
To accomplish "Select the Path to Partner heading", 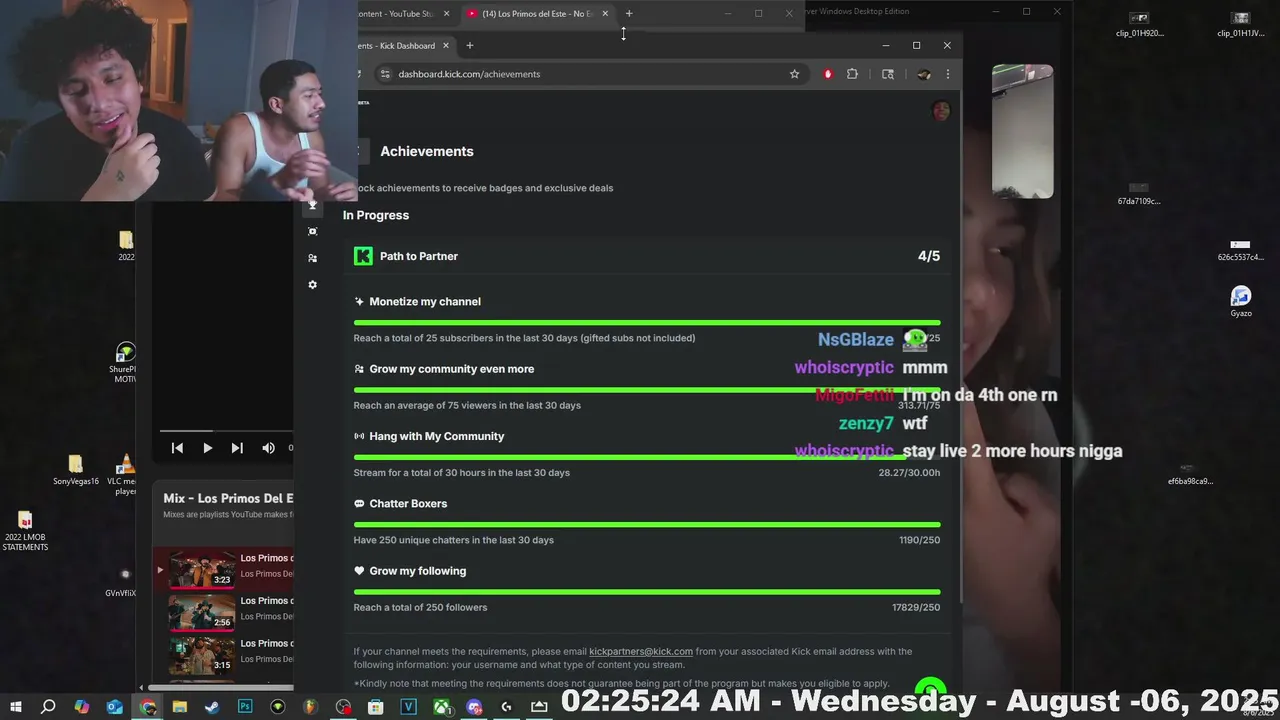I will tap(419, 256).
